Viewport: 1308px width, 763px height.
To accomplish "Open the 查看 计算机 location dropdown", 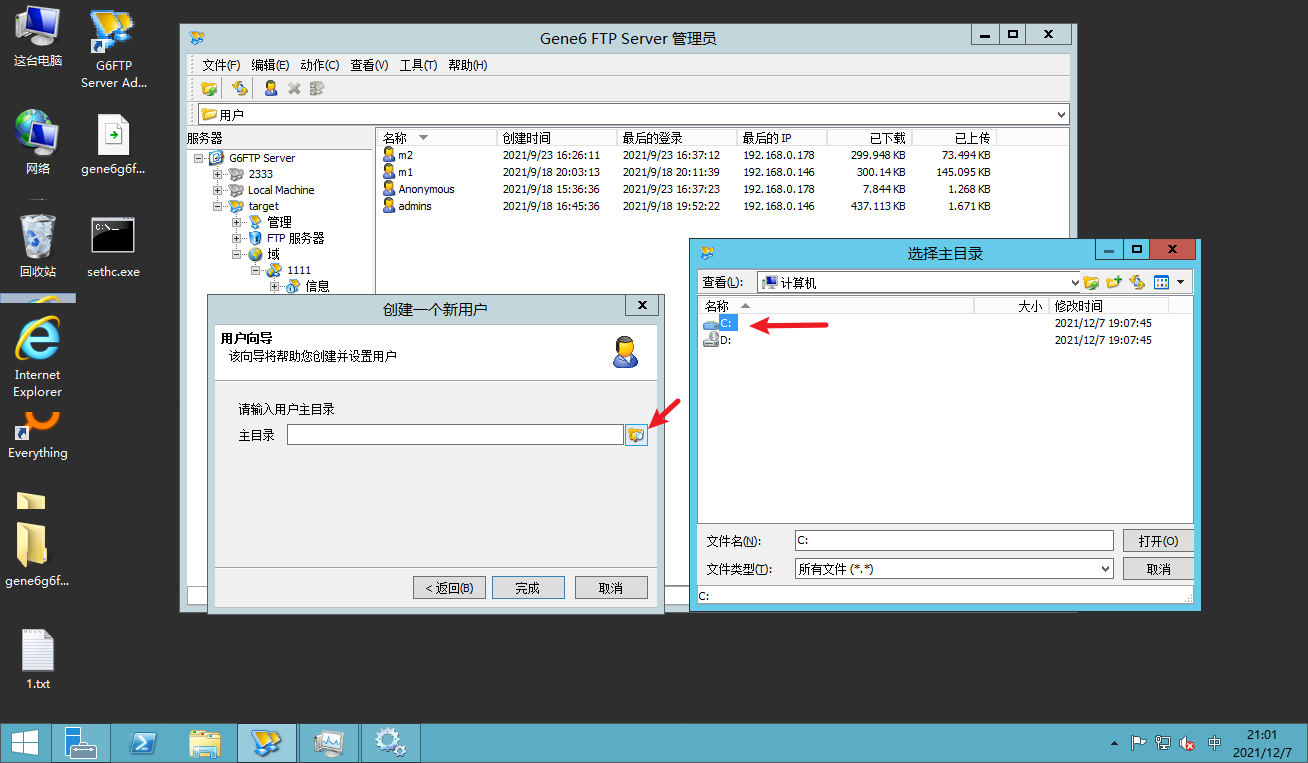I will click(1076, 283).
